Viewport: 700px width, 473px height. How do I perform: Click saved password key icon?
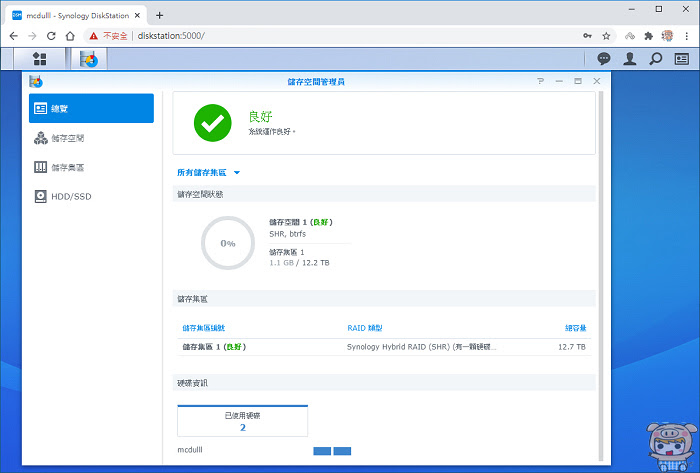pyautogui.click(x=588, y=36)
